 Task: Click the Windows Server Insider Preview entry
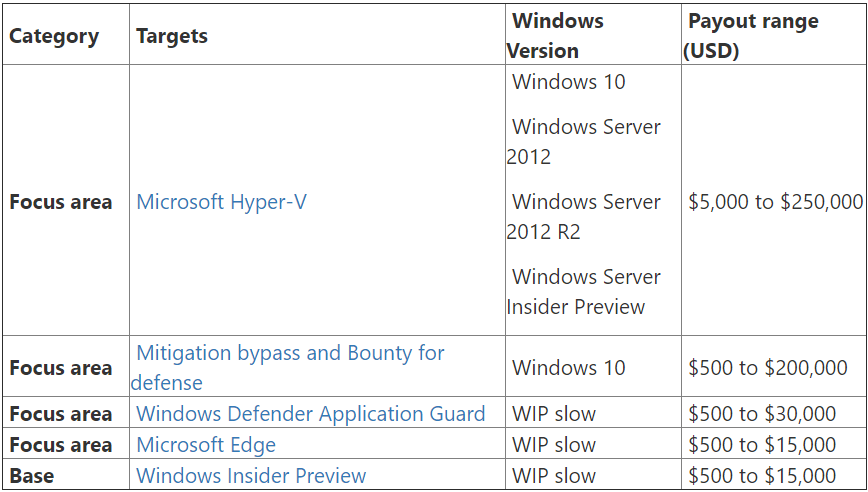[585, 292]
